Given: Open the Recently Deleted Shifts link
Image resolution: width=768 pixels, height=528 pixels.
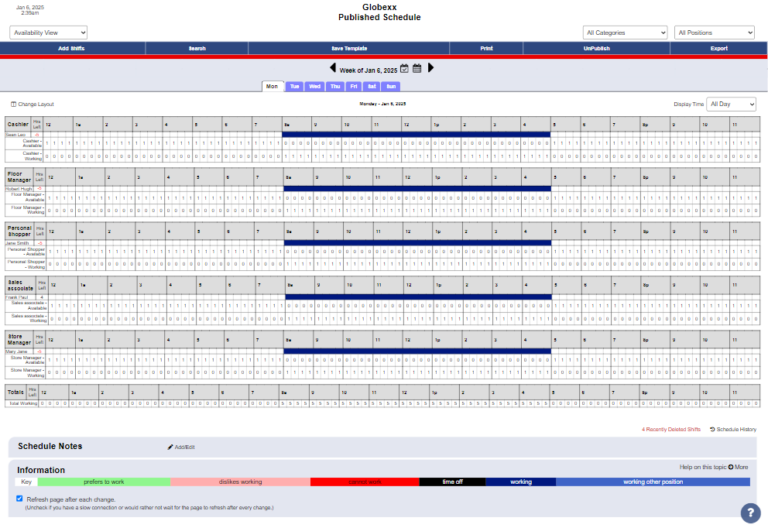Looking at the screenshot, I should click(672, 429).
